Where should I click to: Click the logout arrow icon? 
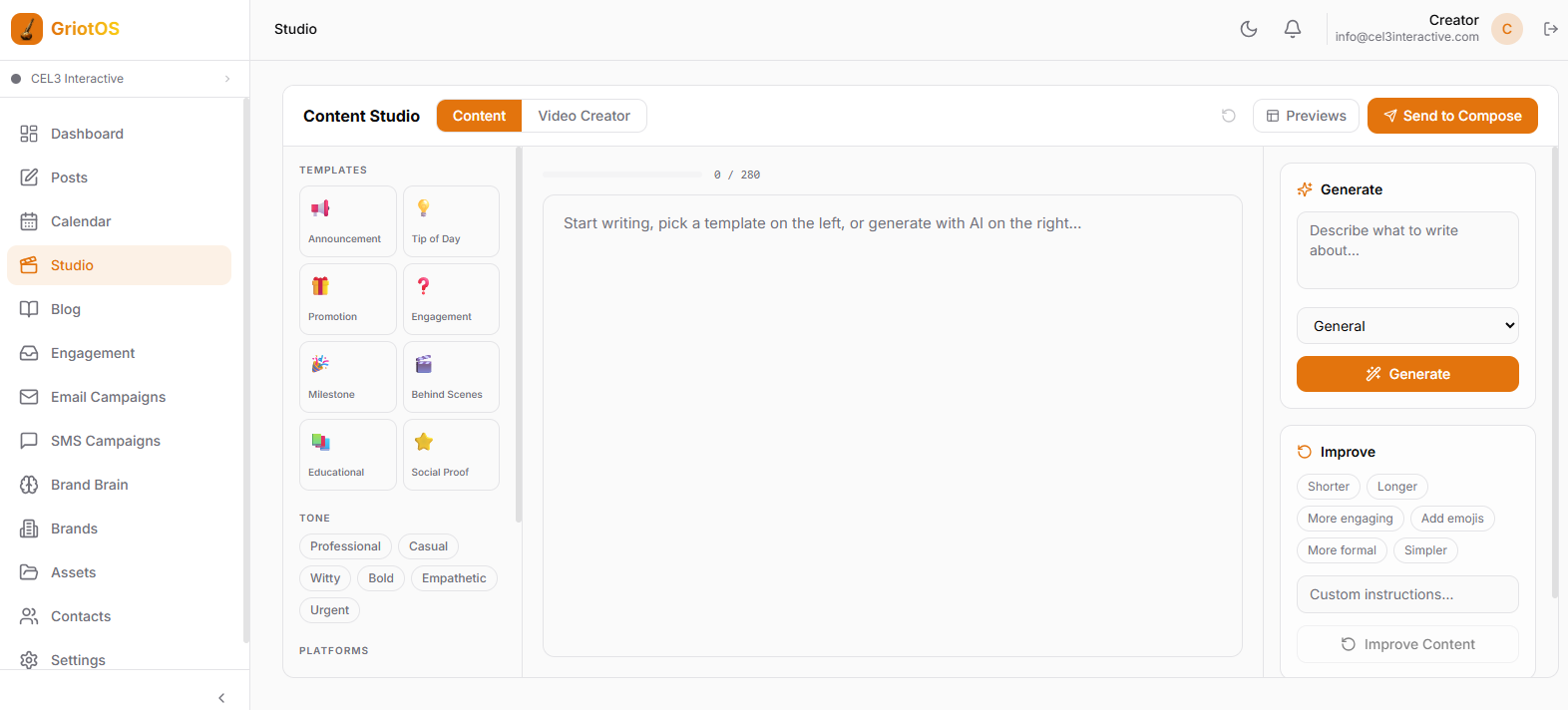[x=1550, y=29]
